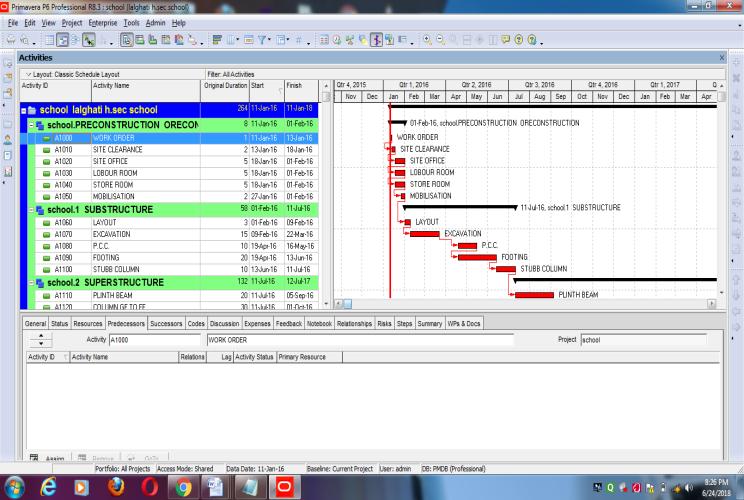
Task: Zoom in the Gantt timescale
Action: click(x=428, y=40)
